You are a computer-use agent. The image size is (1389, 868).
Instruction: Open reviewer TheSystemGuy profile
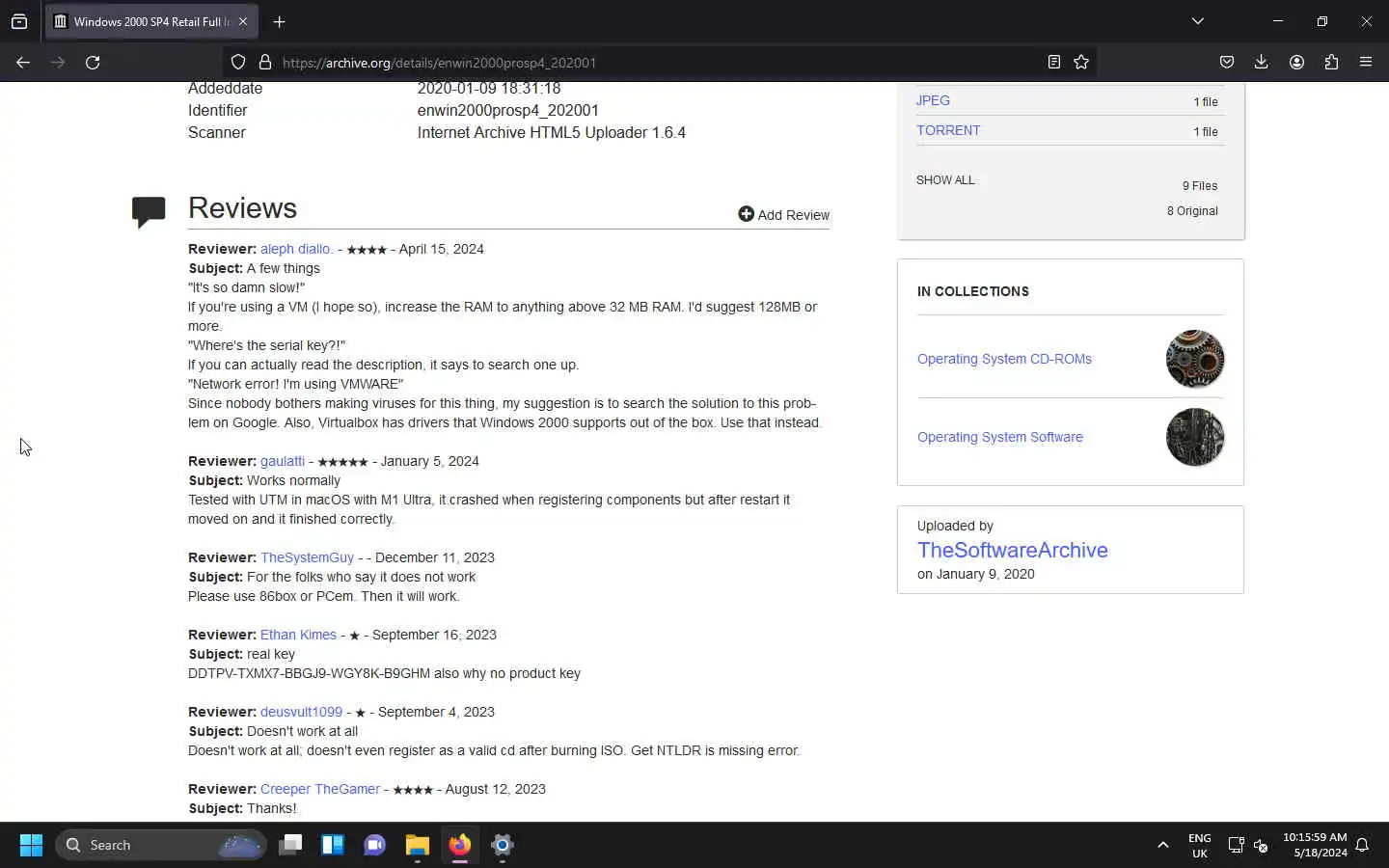click(307, 557)
